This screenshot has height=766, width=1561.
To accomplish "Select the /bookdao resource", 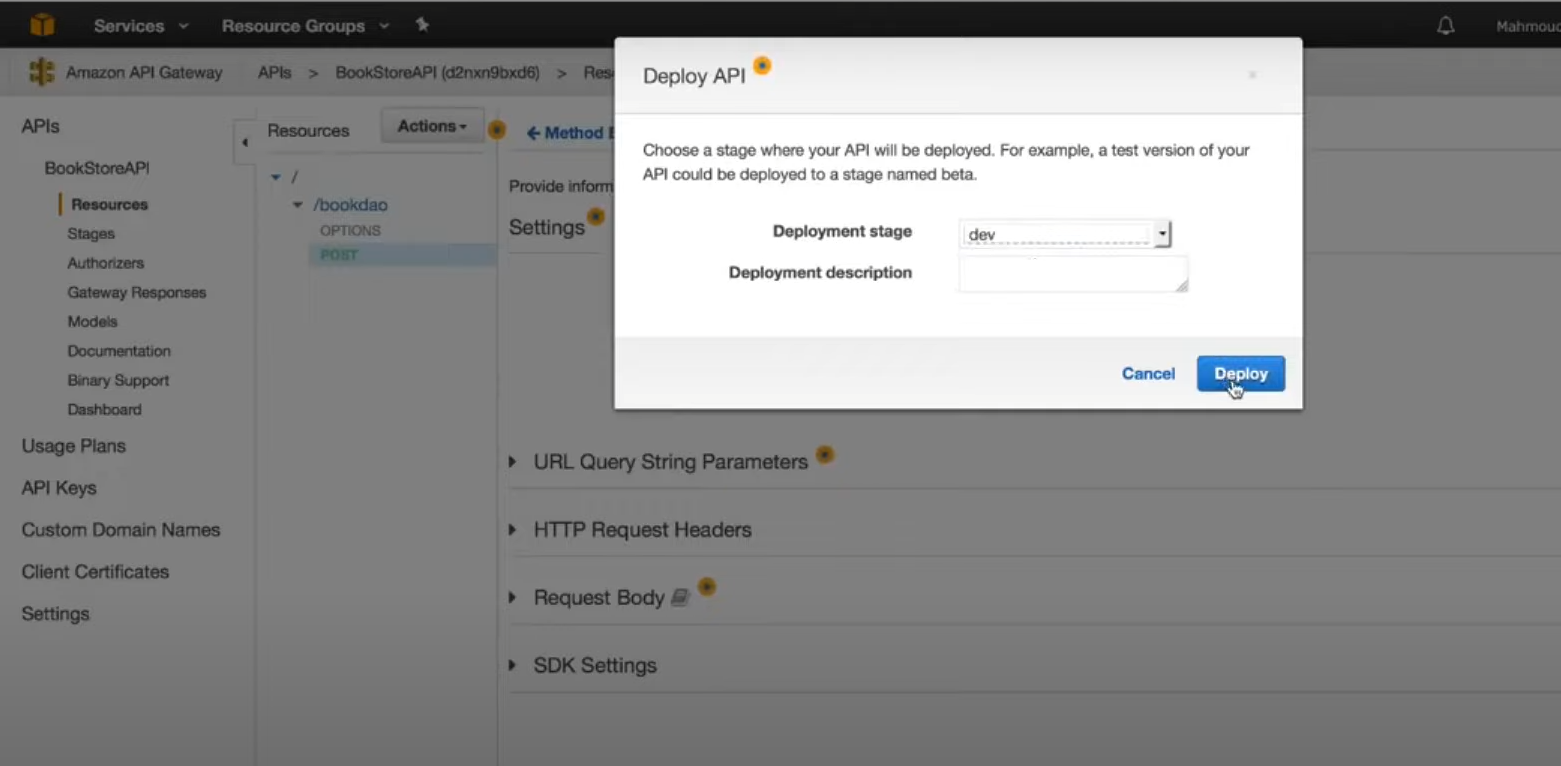I will click(x=350, y=205).
